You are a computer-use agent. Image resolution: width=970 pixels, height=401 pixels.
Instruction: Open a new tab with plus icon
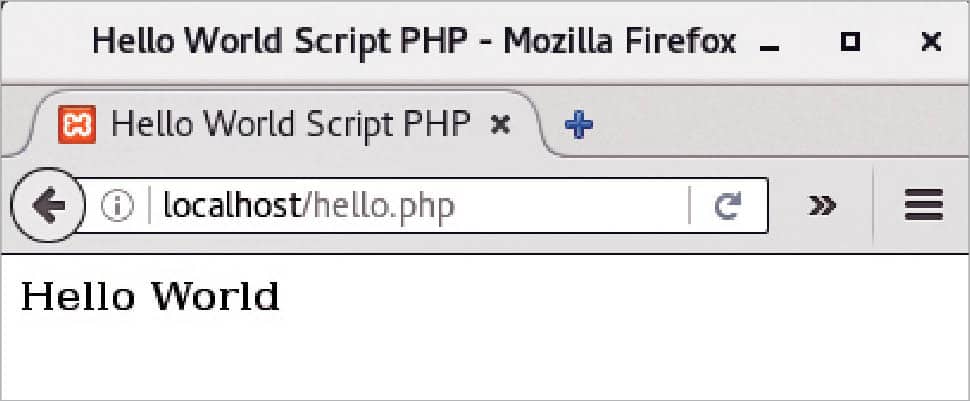tap(578, 125)
